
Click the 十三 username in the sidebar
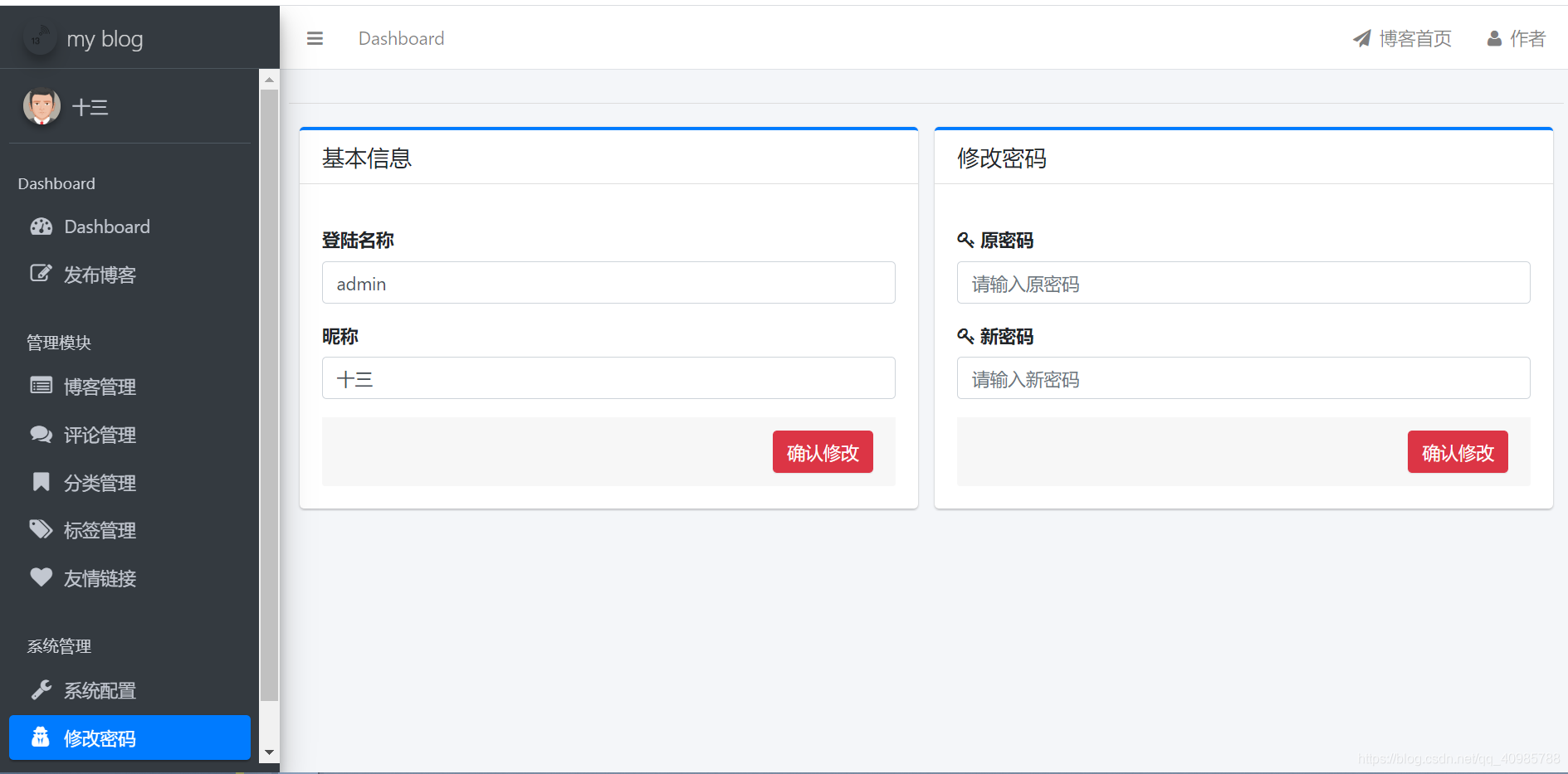click(x=90, y=107)
